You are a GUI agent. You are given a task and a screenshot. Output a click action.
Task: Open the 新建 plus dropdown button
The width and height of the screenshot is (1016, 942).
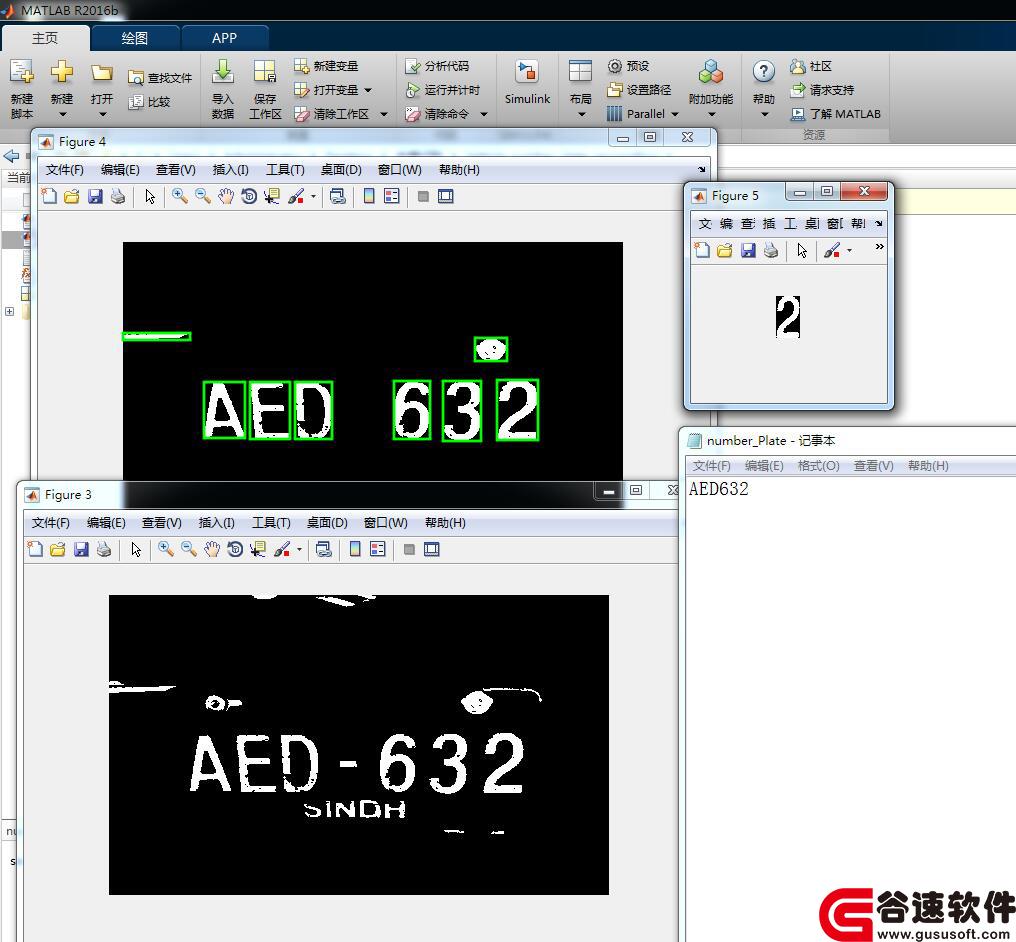point(62,88)
